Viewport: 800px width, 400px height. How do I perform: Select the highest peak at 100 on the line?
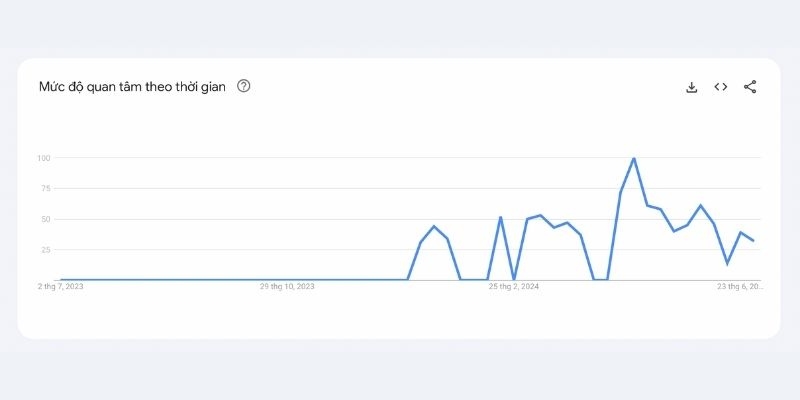[x=634, y=159]
